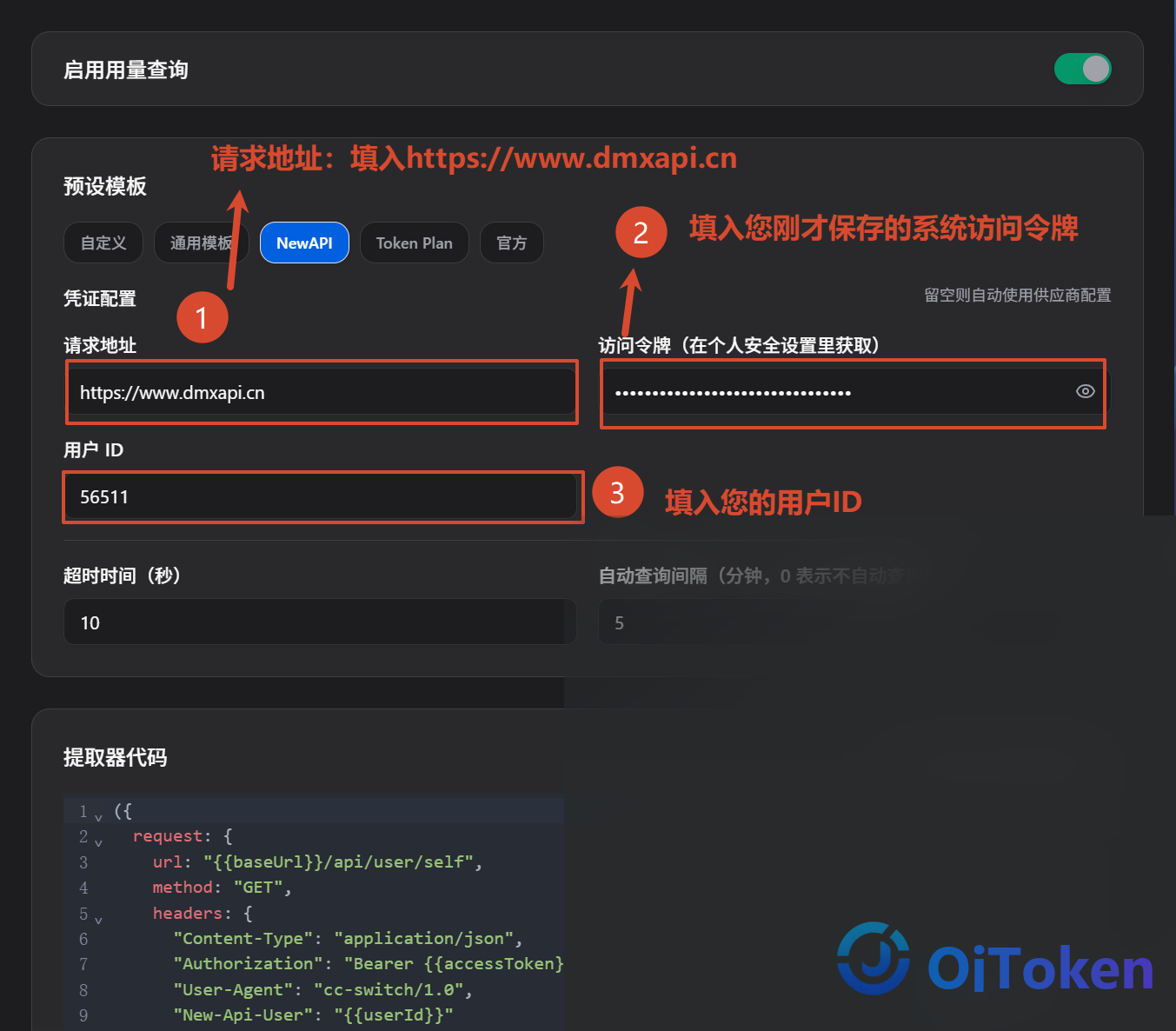
Task: Click the 凭证配置 heading
Action: (100, 298)
